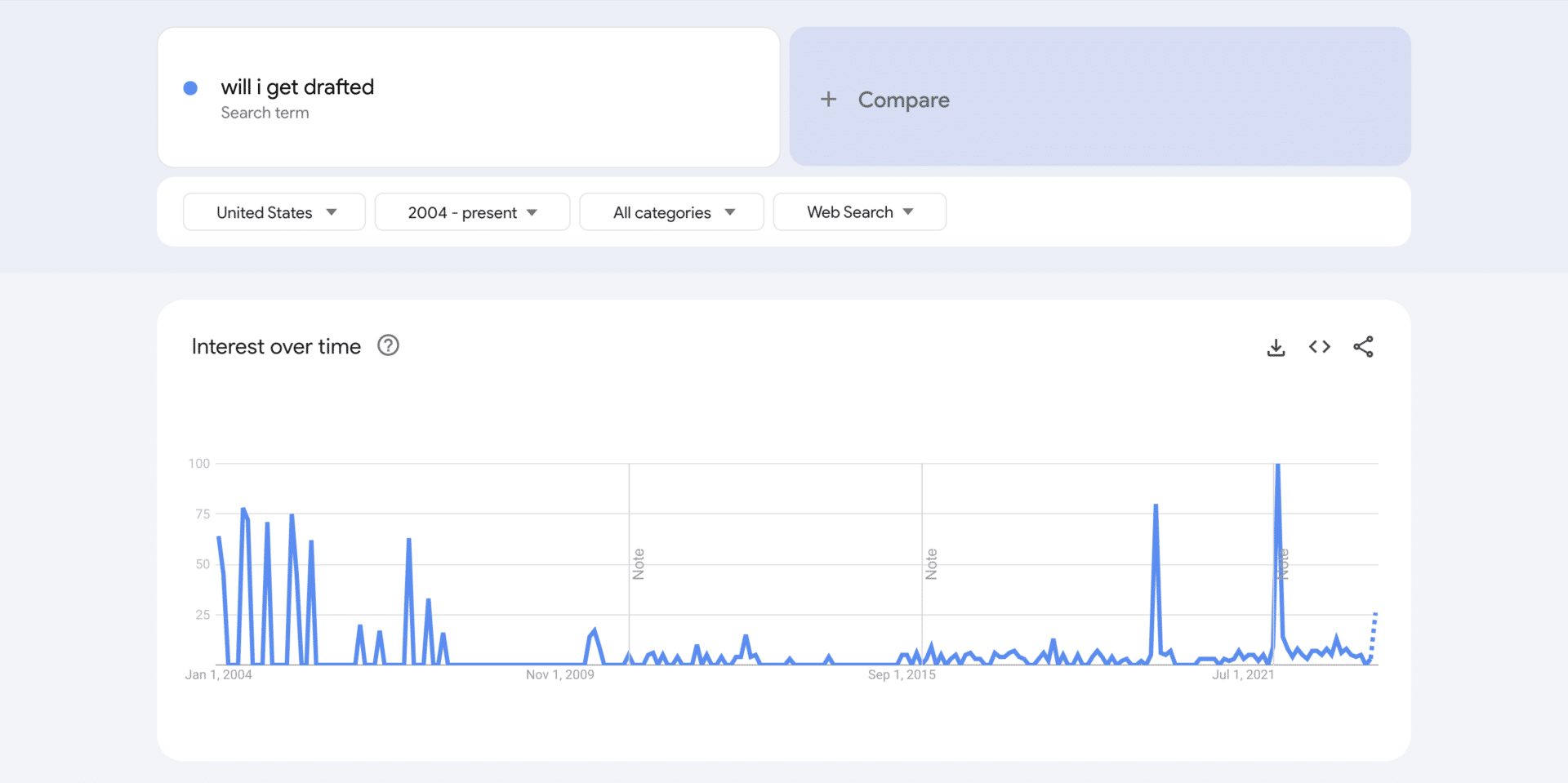Viewport: 1568px width, 783px height.
Task: Share the Interest over time chart
Action: (1364, 346)
